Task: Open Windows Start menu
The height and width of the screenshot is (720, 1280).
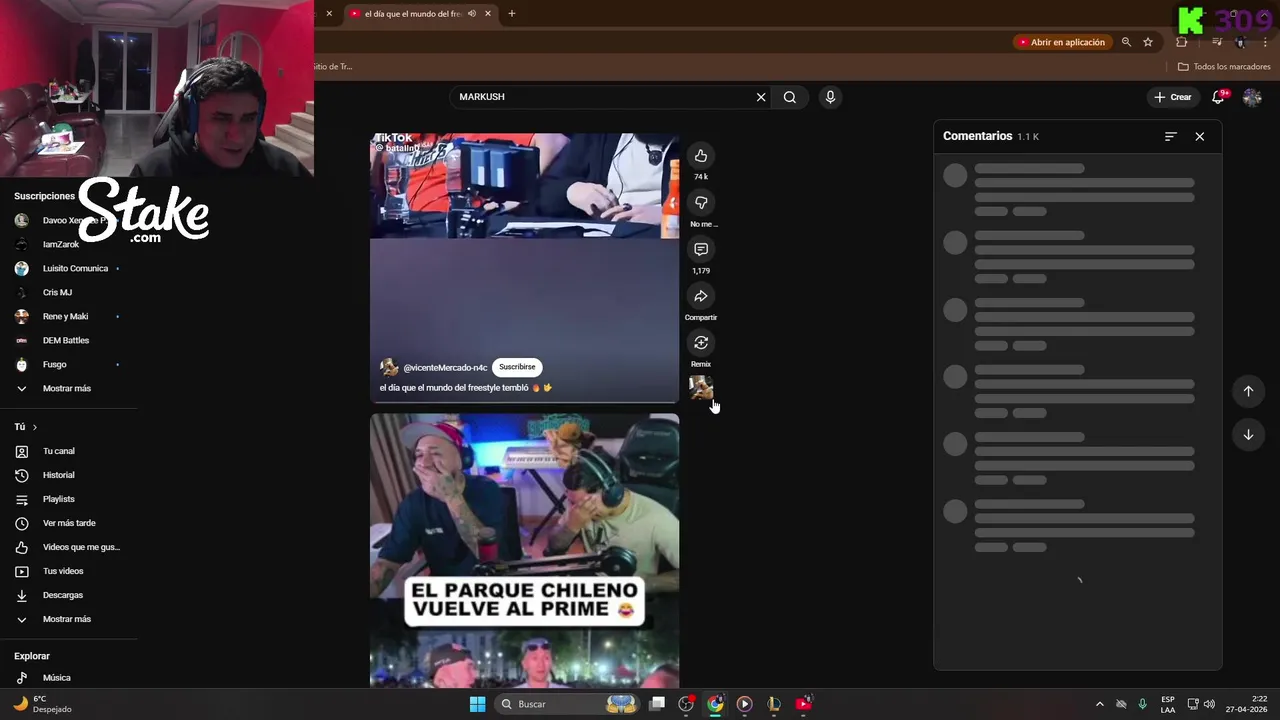Action: coord(478,704)
